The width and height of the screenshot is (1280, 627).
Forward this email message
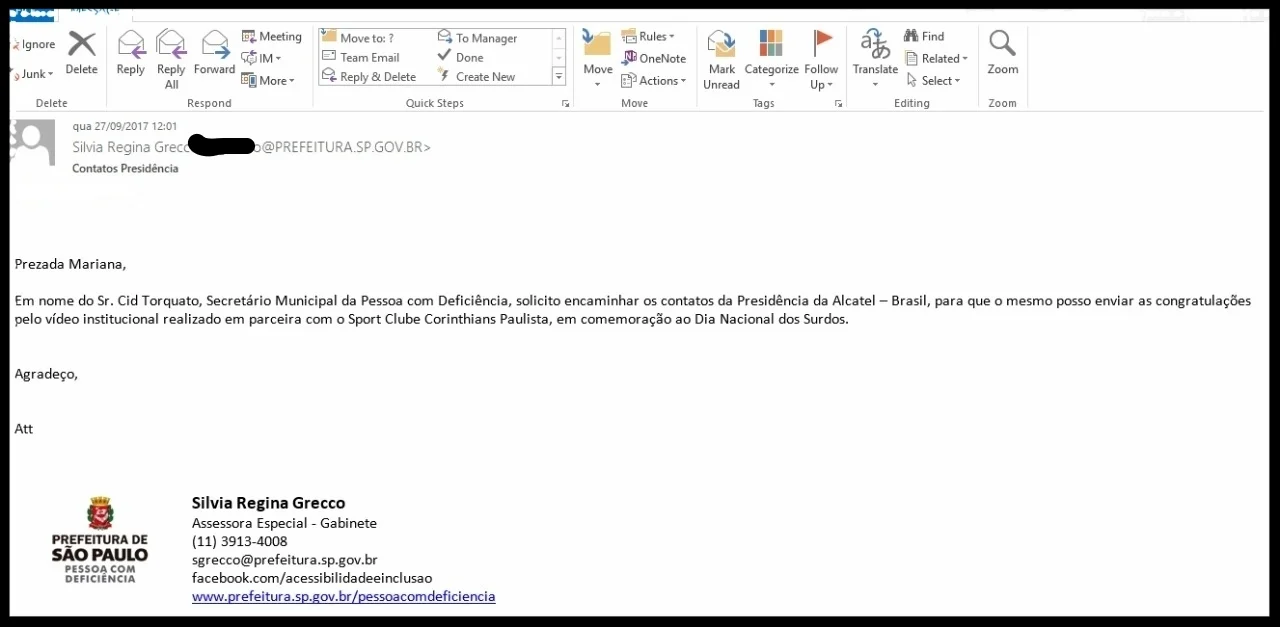pos(214,53)
